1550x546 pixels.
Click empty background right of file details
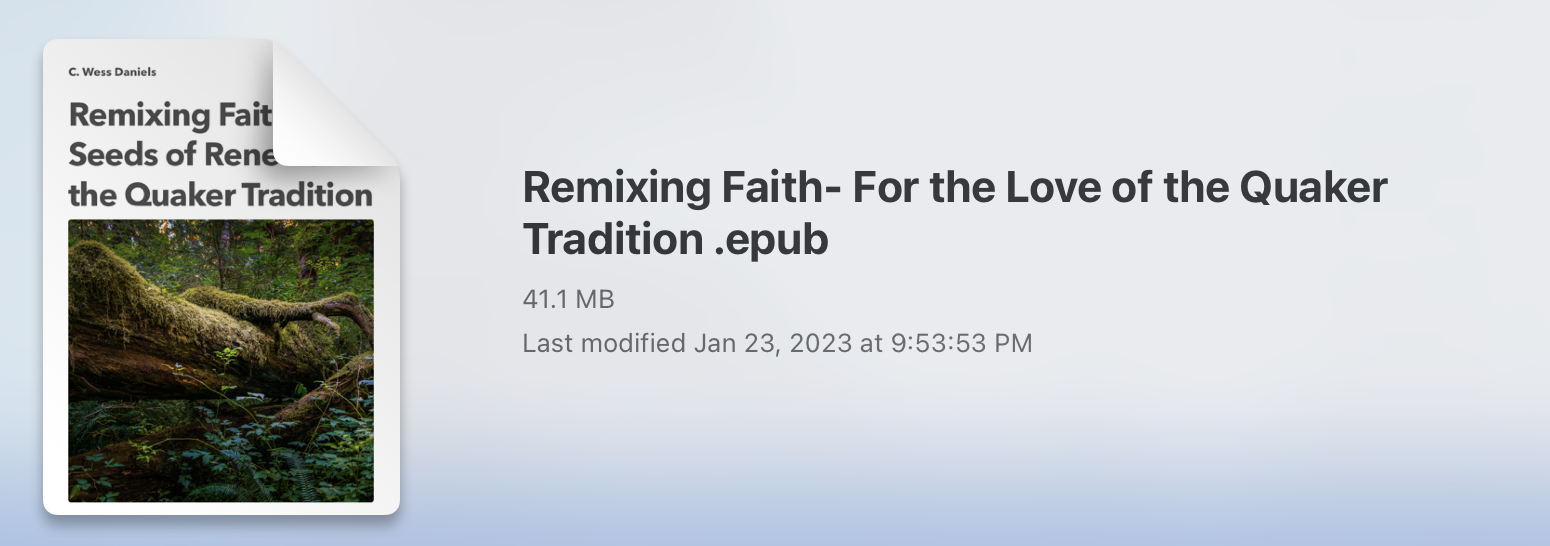coord(1300,400)
